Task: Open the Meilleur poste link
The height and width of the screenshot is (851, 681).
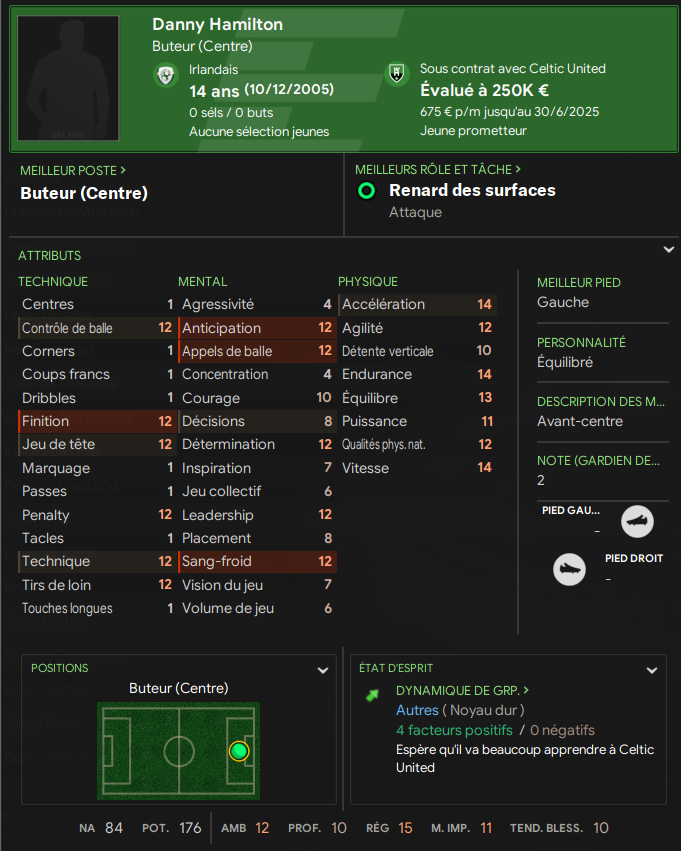Action: tap(73, 170)
